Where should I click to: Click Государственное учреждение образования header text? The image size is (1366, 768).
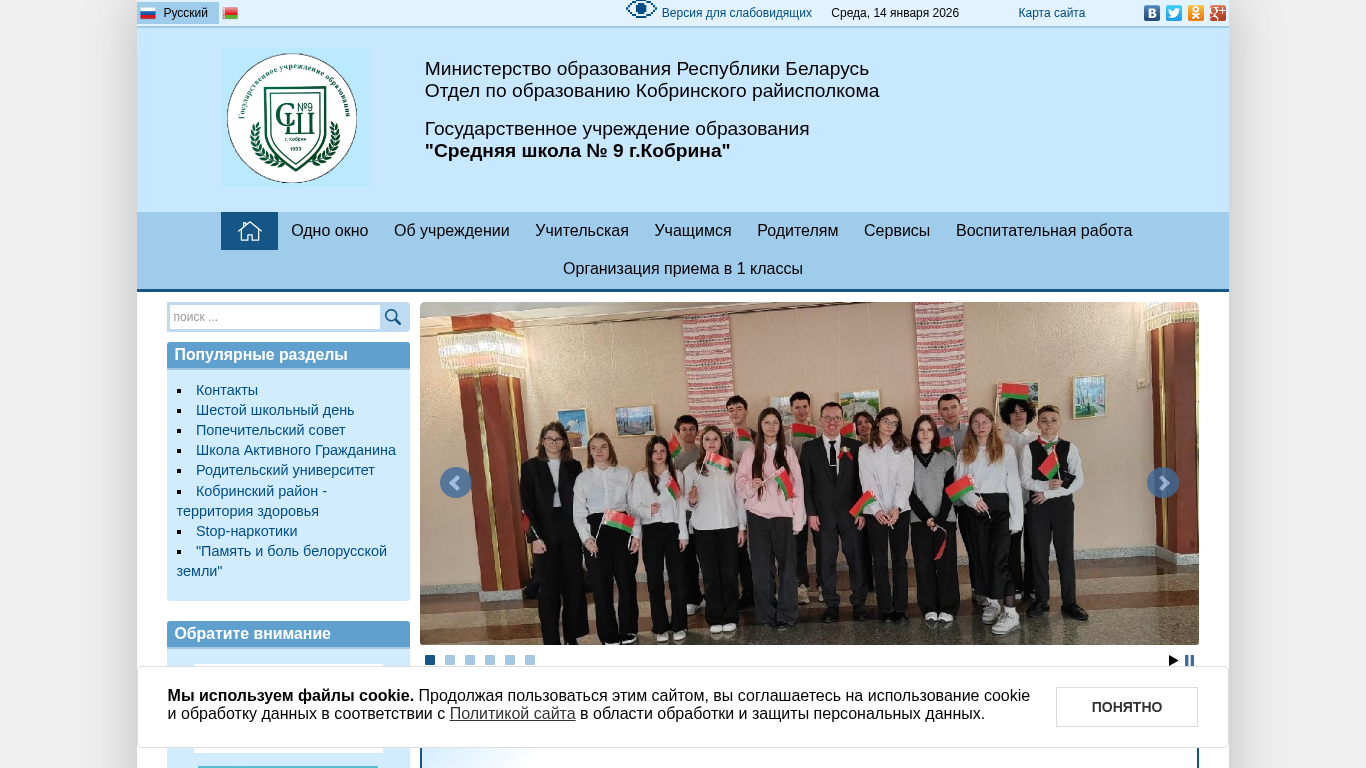pyautogui.click(x=617, y=129)
